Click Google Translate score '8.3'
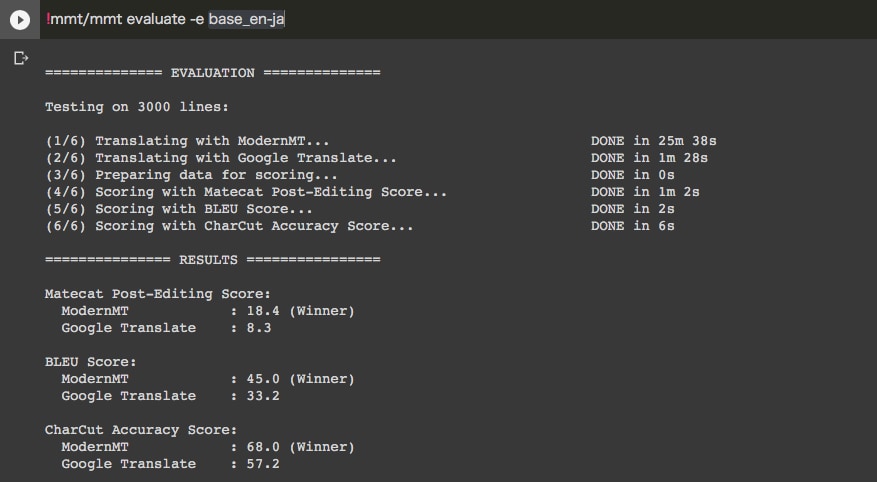The height and width of the screenshot is (482, 877). coord(259,328)
